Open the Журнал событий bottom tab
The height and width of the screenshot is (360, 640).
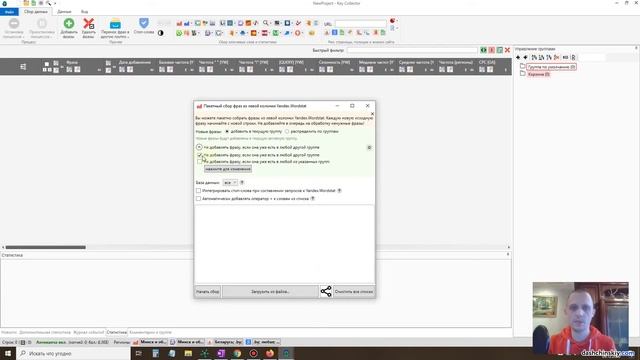[89, 333]
